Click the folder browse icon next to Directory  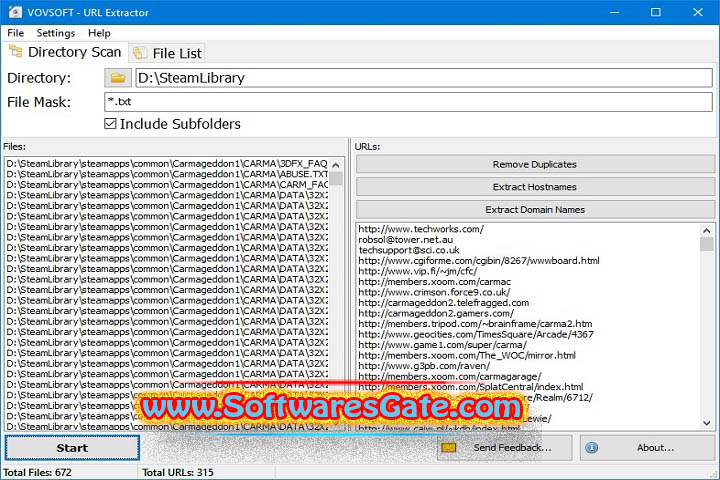click(x=118, y=78)
